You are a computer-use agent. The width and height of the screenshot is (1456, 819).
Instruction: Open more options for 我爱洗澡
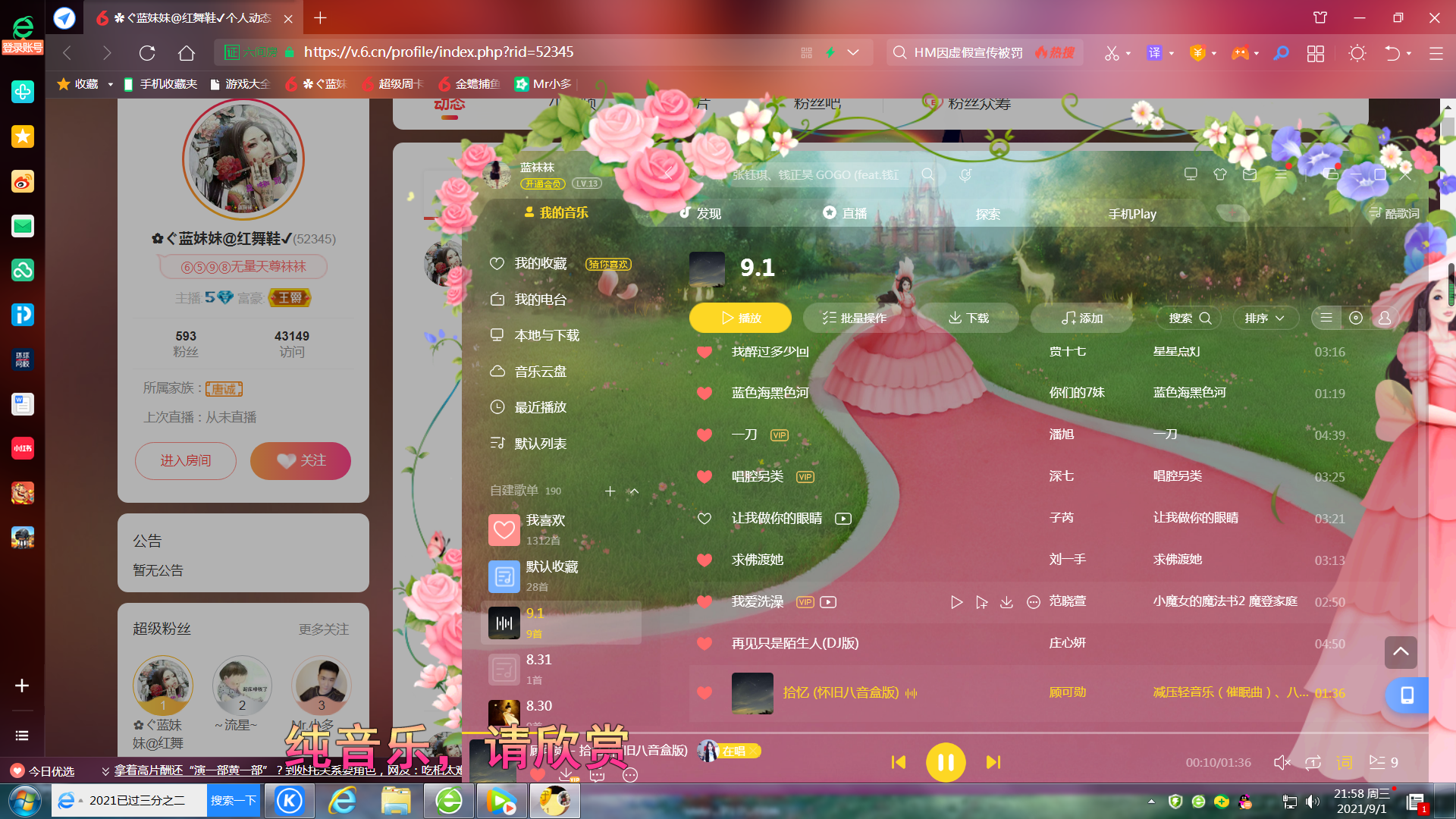(x=1033, y=602)
